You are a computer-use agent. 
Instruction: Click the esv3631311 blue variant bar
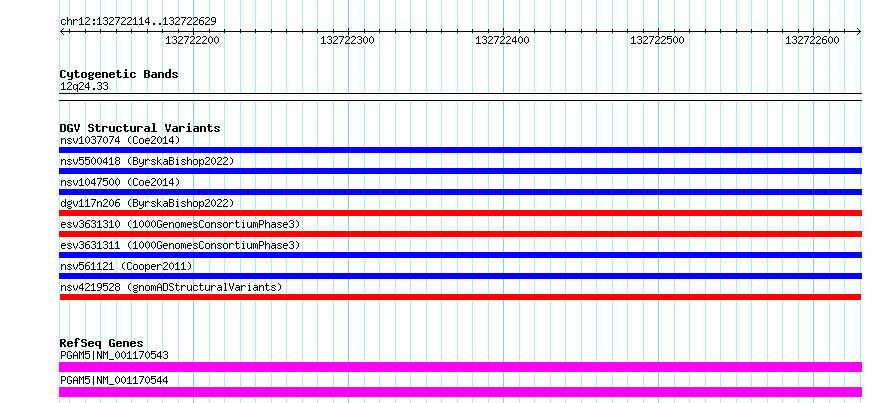(x=460, y=255)
